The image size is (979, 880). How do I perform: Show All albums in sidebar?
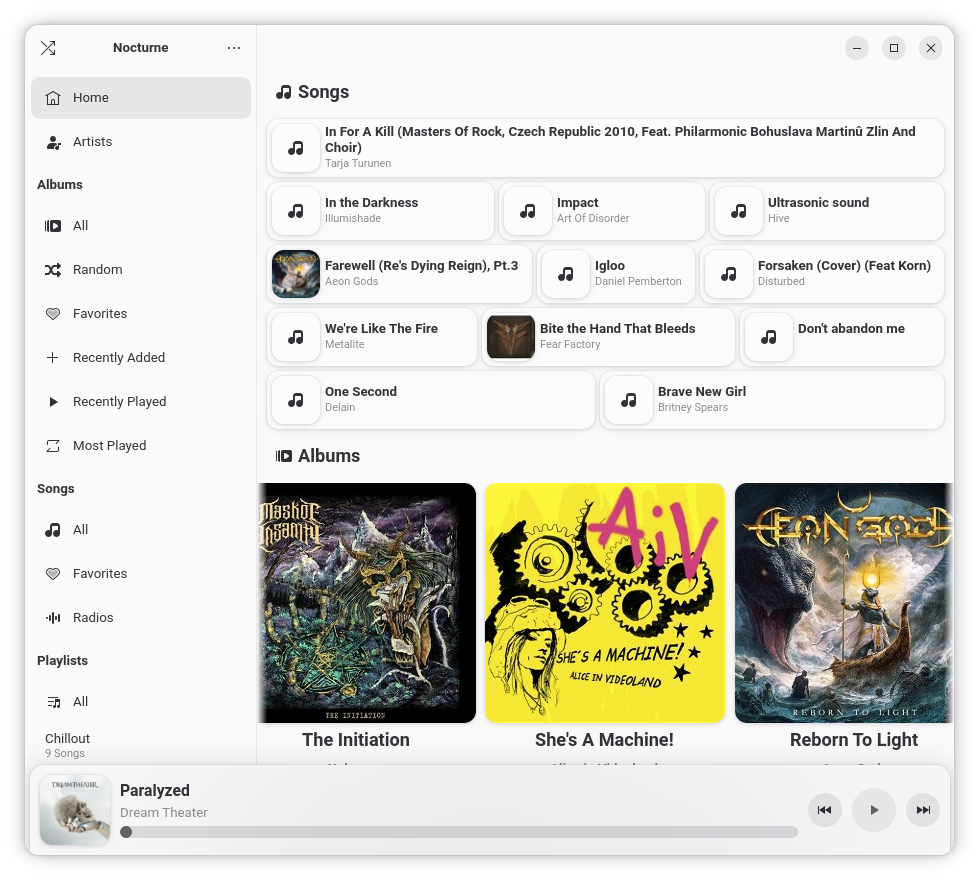point(141,225)
